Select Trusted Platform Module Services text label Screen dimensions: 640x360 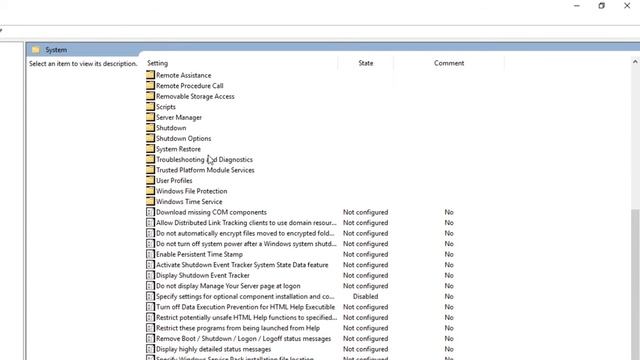[205, 170]
